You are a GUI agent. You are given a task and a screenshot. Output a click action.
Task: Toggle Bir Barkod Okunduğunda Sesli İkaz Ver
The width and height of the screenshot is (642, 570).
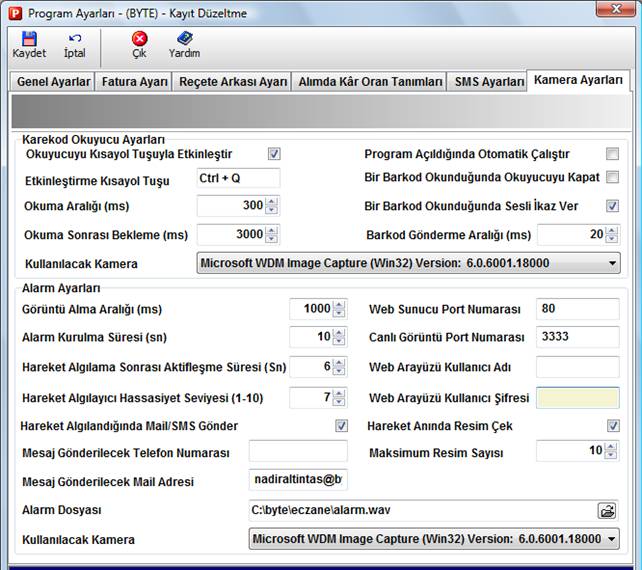(x=612, y=206)
